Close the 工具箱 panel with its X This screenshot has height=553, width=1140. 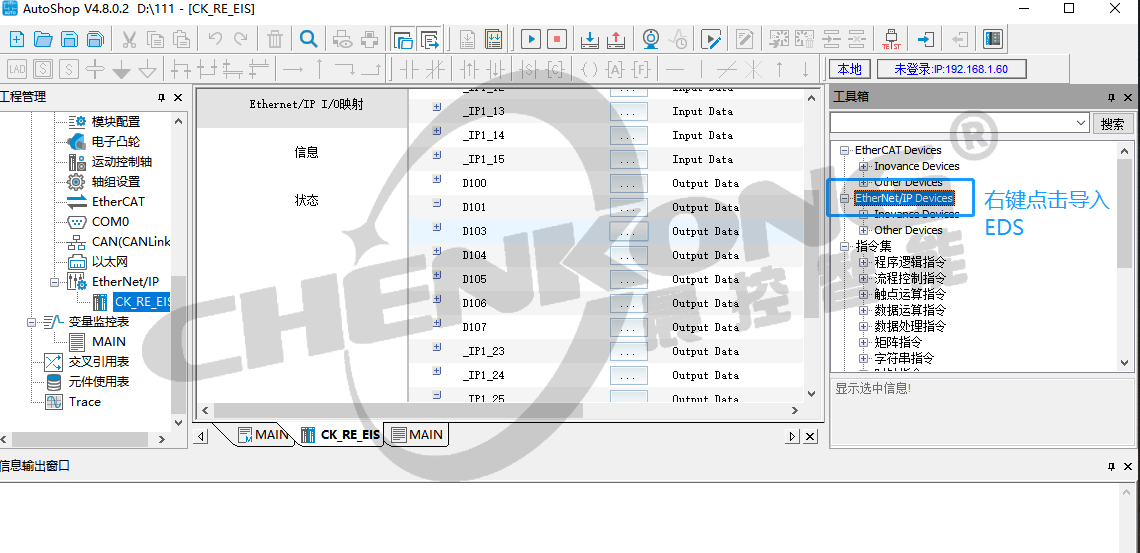coord(1128,97)
